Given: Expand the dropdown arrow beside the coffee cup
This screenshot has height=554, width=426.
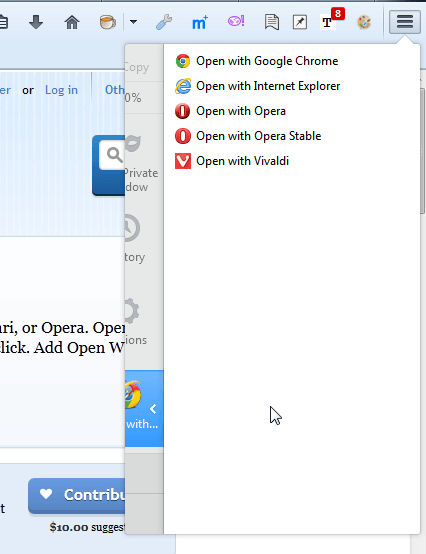Looking at the screenshot, I should pyautogui.click(x=133, y=22).
